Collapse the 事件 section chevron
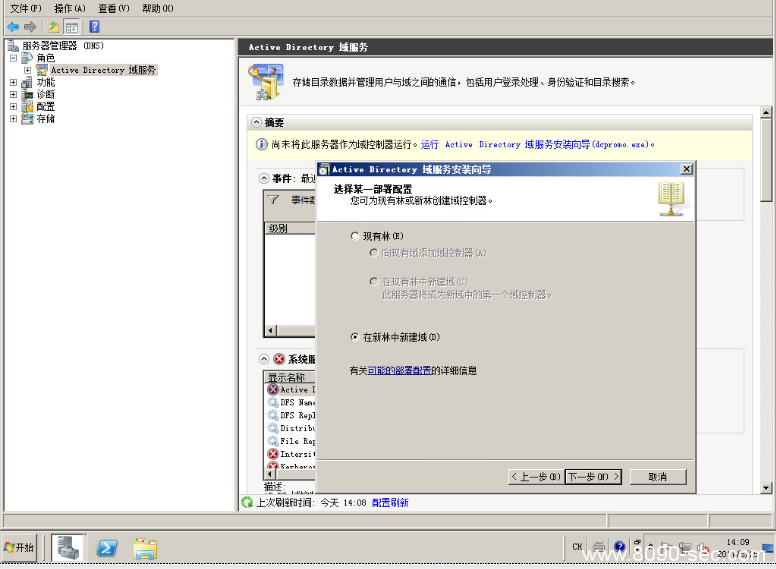The width and height of the screenshot is (776, 569). click(x=264, y=178)
